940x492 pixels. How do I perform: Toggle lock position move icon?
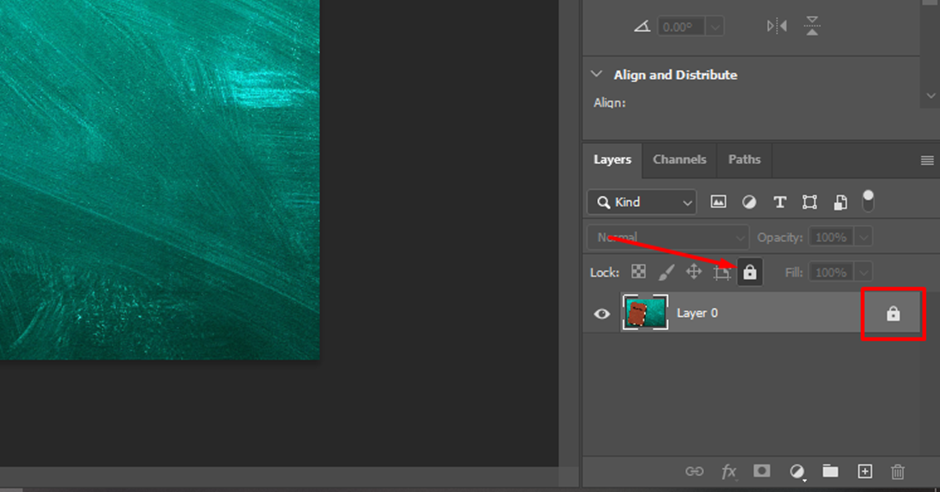point(694,272)
